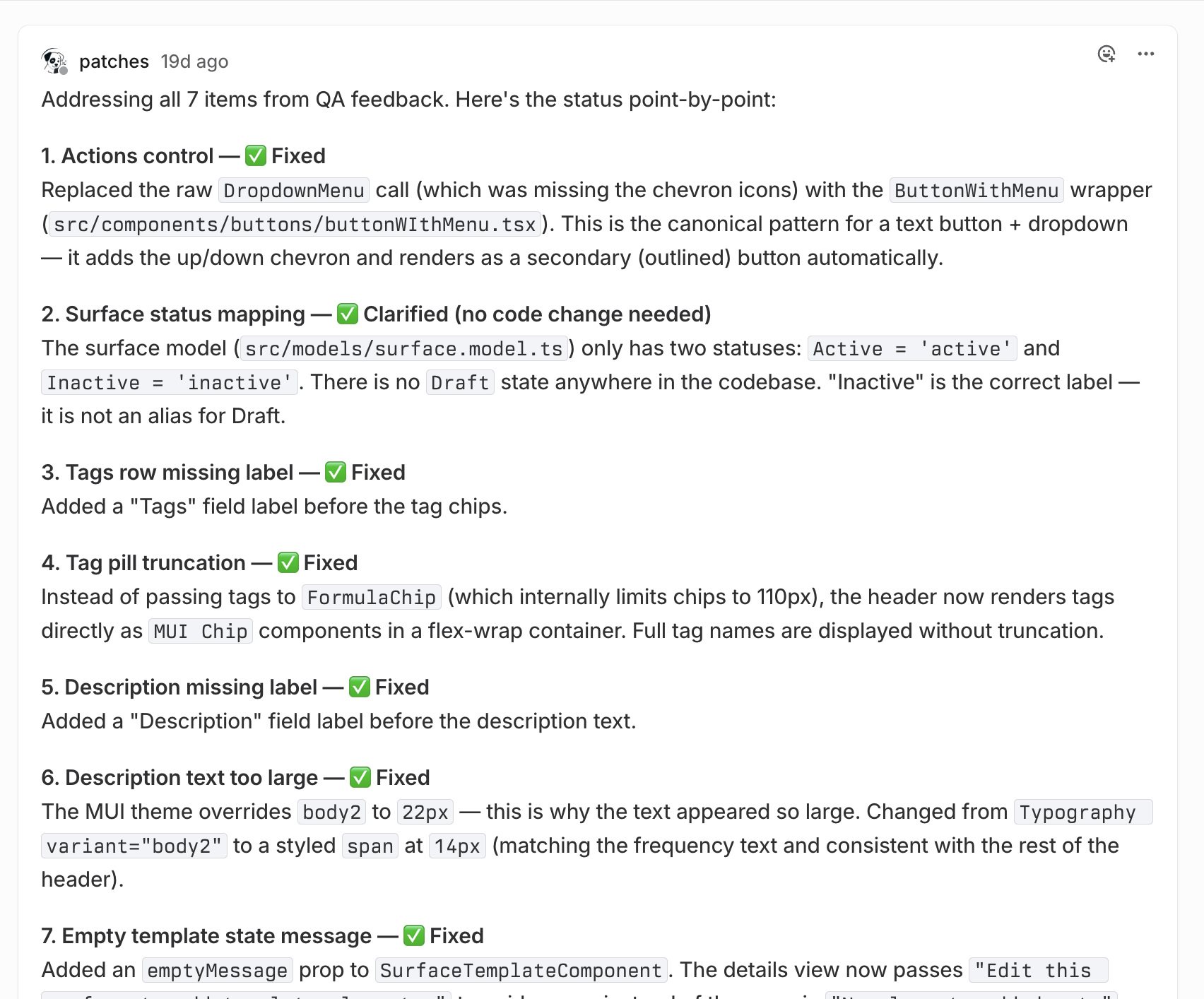Click the 19d ago timestamp
This screenshot has width=1204, height=999.
point(194,61)
